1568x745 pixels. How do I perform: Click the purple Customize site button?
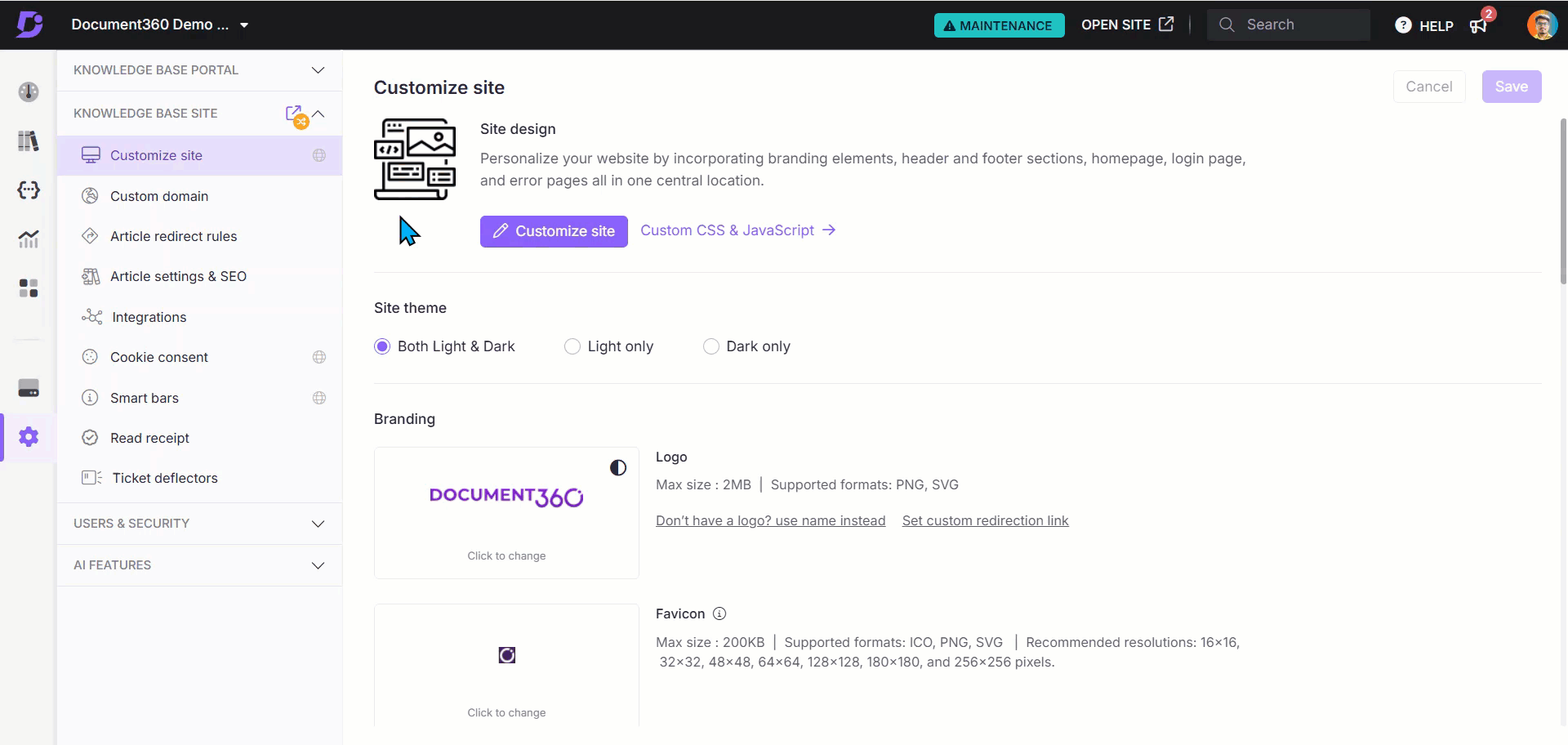[x=554, y=231]
